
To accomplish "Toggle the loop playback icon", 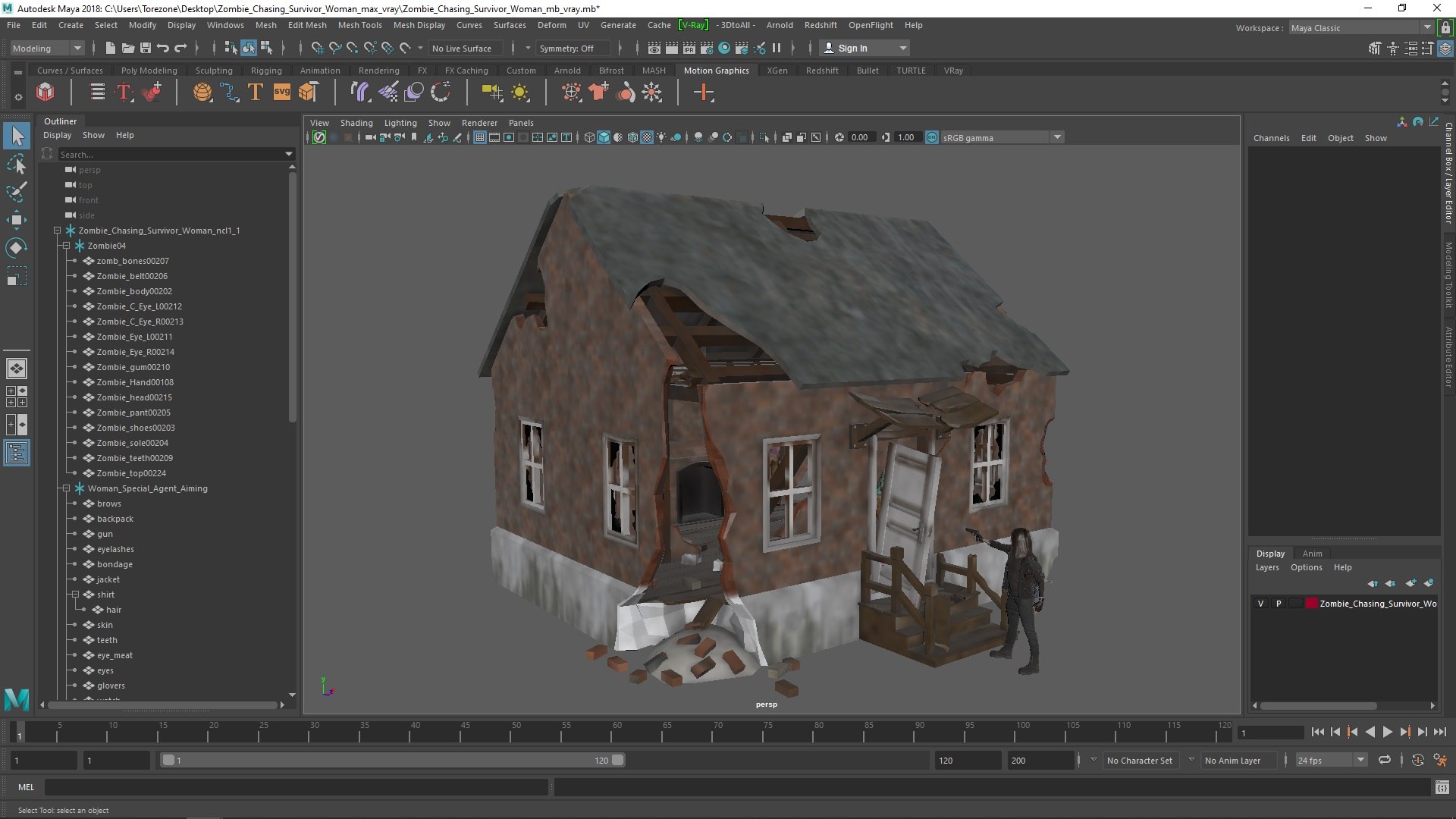I will point(1385,760).
